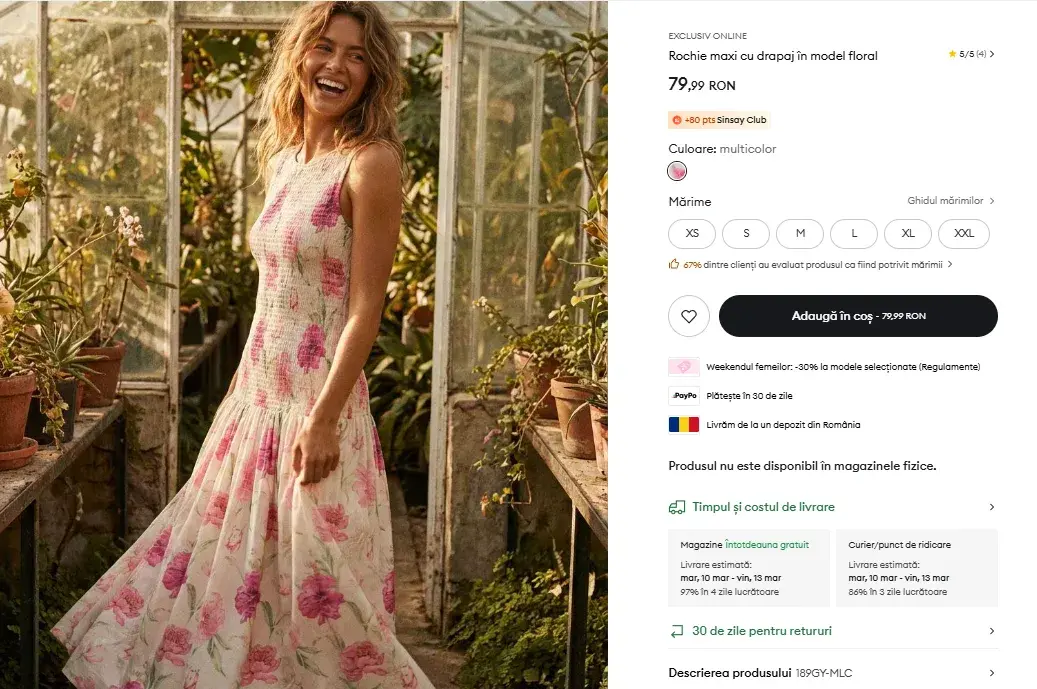Add dress to wishlist with heart icon
Image resolution: width=1037 pixels, height=689 pixels.
pos(688,316)
